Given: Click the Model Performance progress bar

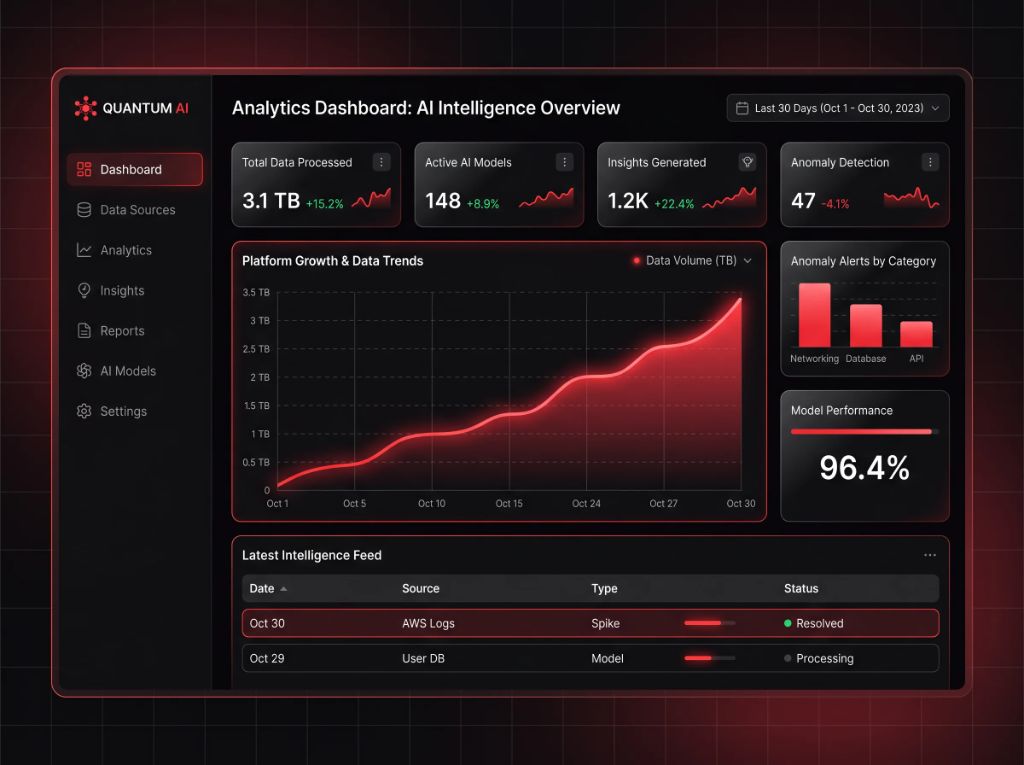Looking at the screenshot, I should (x=865, y=432).
